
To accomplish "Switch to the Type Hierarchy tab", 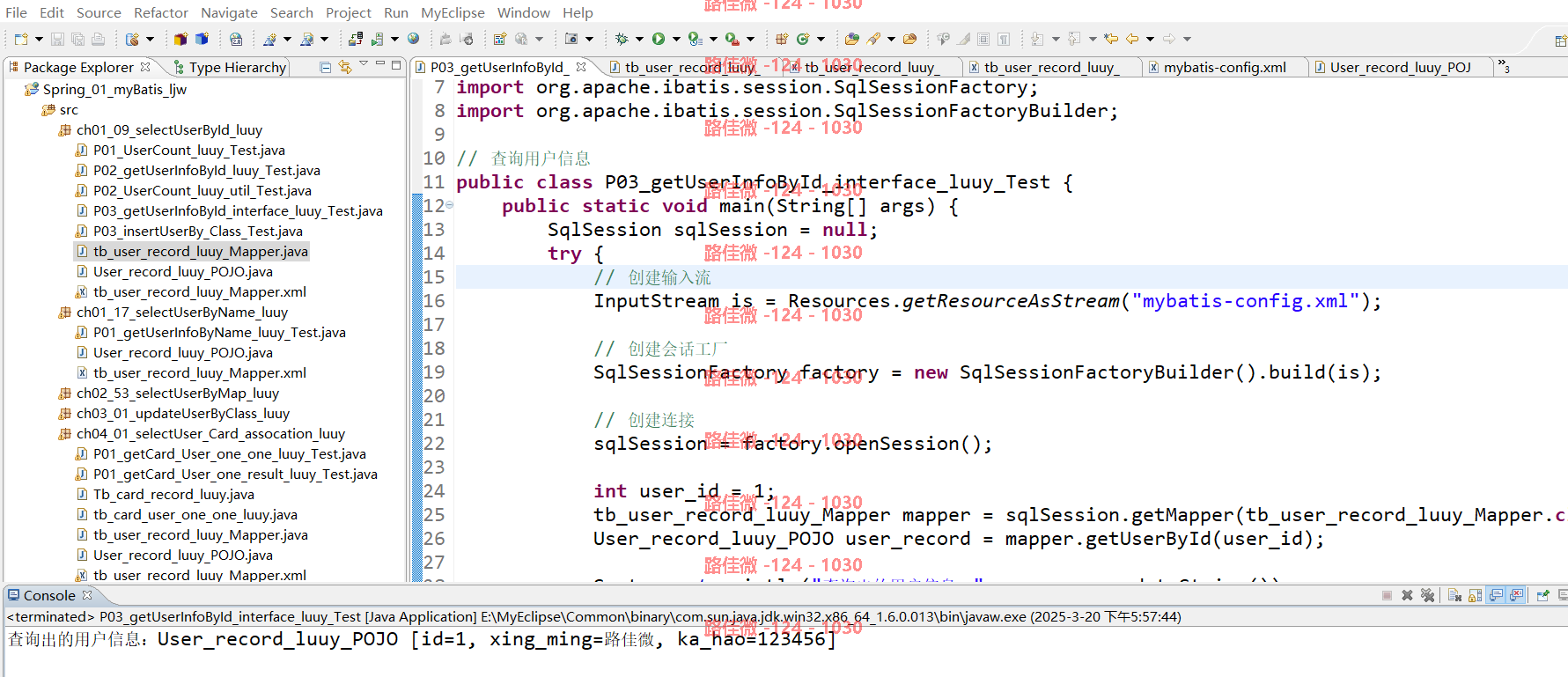I will (230, 67).
